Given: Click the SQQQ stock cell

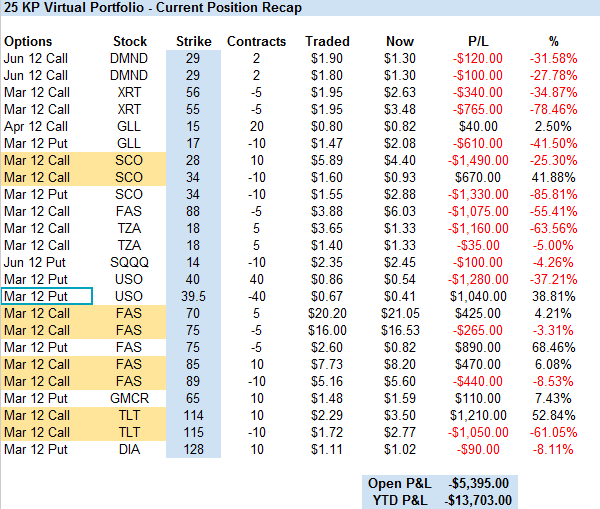Looking at the screenshot, I should [x=130, y=263].
